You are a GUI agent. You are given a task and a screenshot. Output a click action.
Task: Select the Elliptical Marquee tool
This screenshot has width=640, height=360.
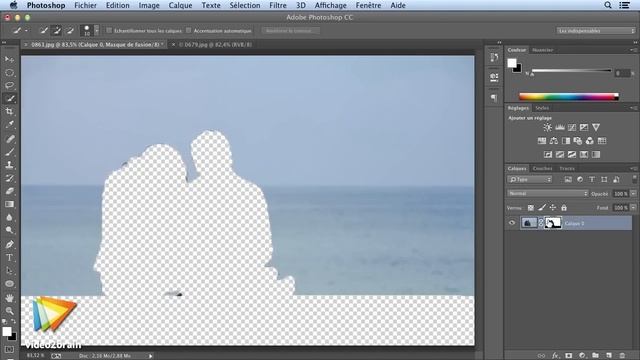(x=9, y=73)
